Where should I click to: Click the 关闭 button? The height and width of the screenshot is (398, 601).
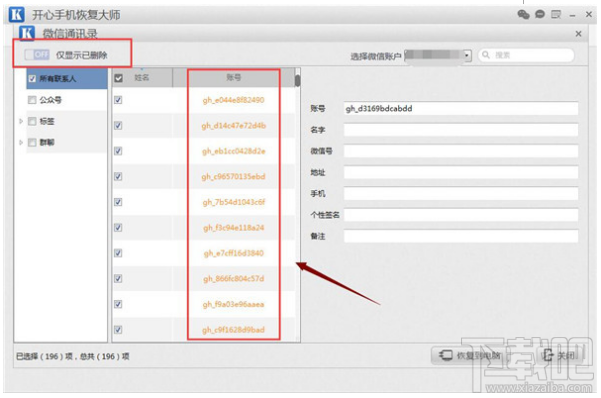click(x=560, y=355)
